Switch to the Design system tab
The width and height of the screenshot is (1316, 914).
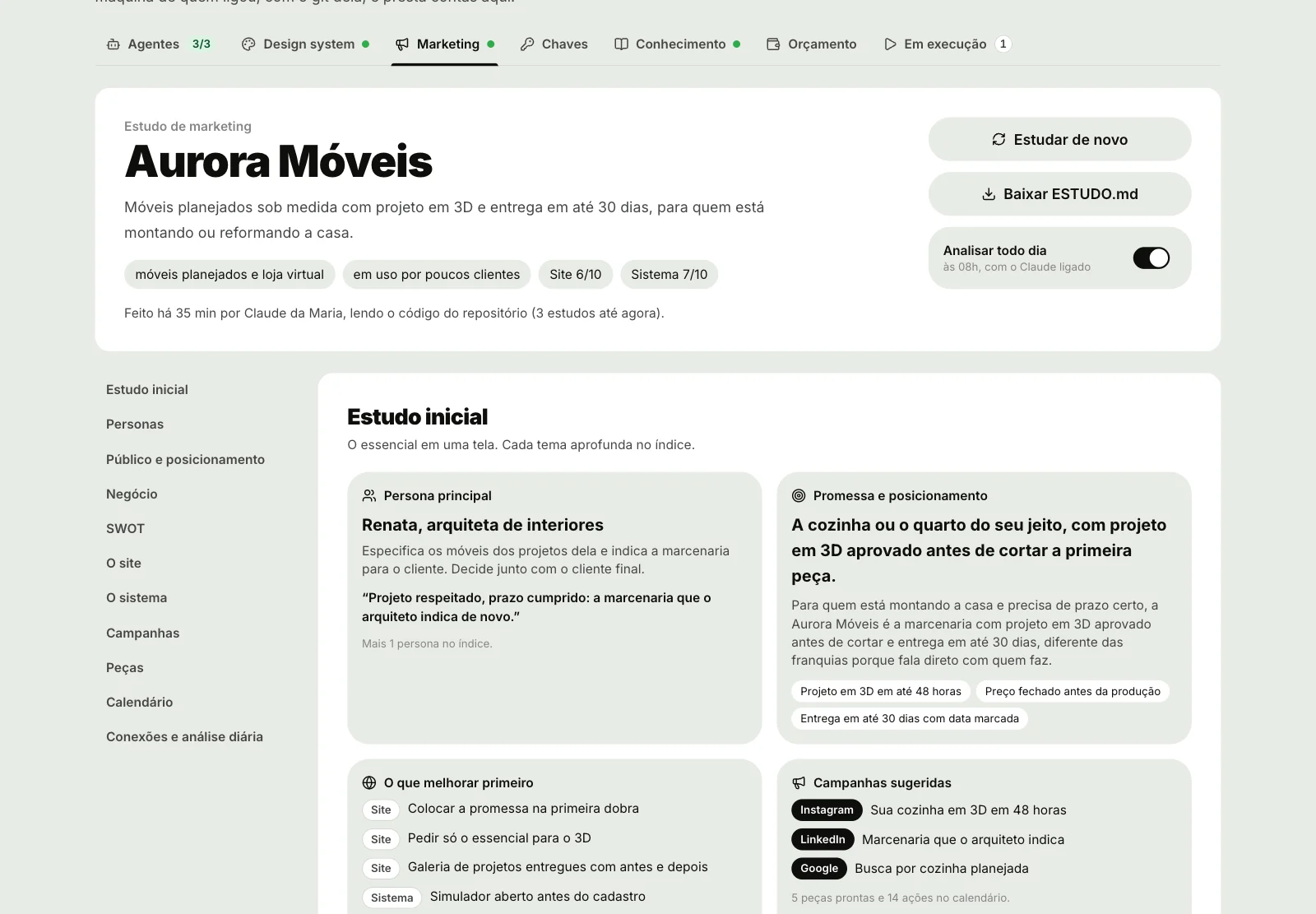point(305,44)
